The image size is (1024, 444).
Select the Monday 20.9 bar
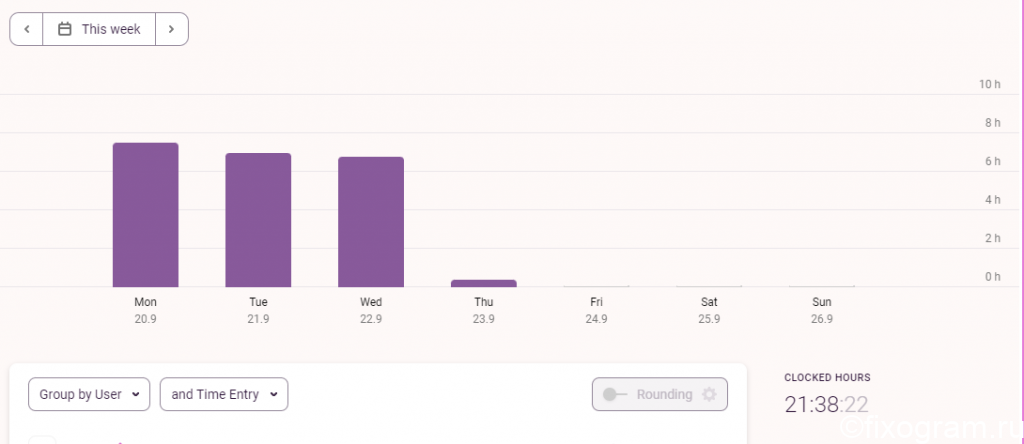coord(146,215)
